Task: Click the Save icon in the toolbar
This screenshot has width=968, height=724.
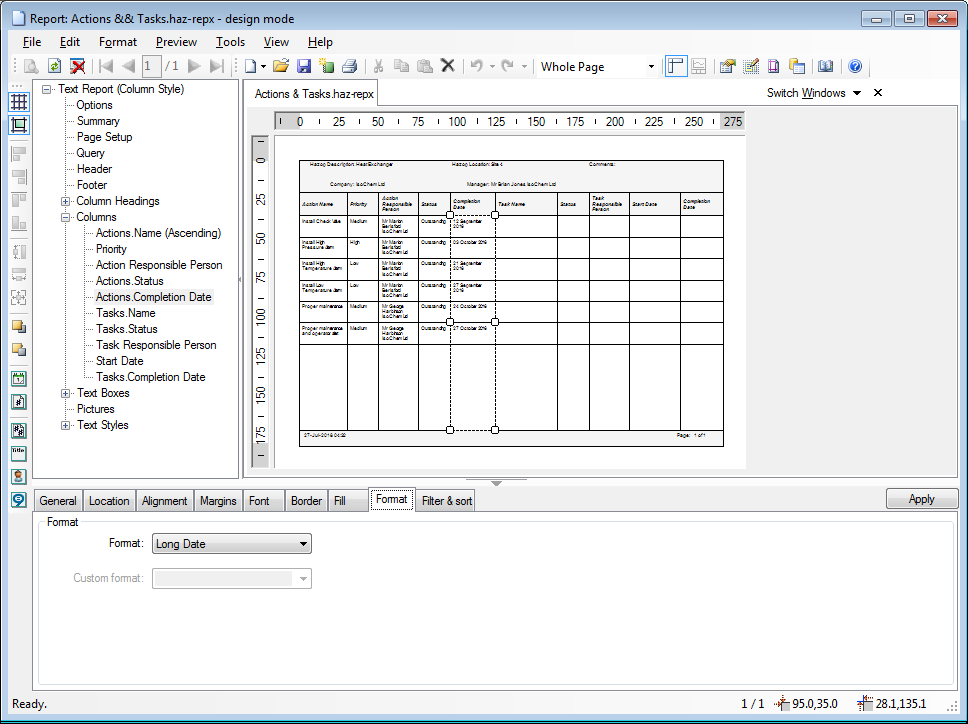Action: coord(303,67)
